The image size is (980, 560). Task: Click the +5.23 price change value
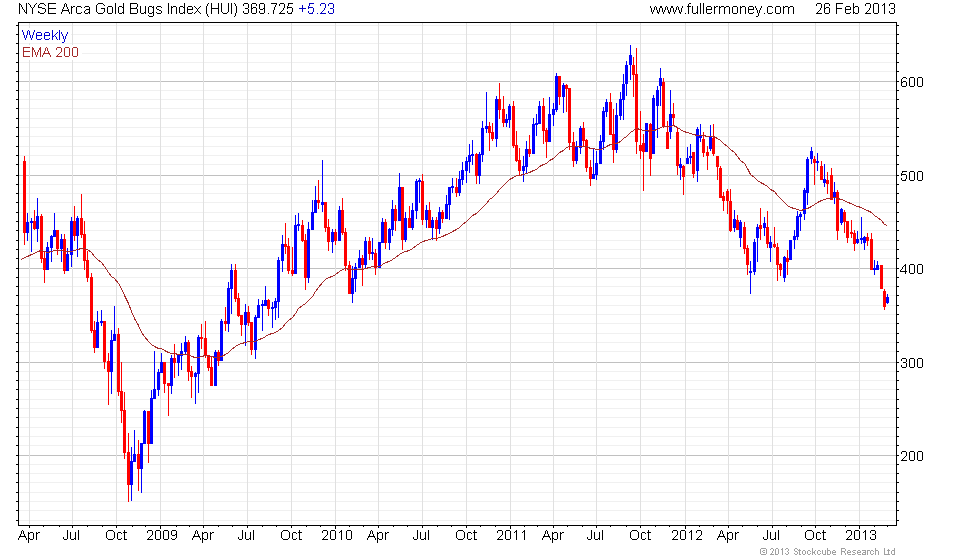pos(316,9)
